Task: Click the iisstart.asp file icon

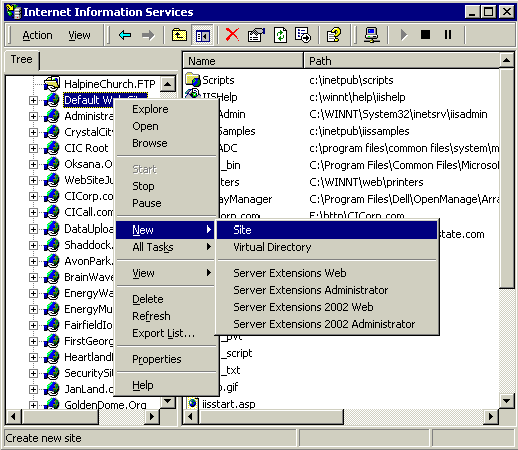Action: [x=192, y=403]
